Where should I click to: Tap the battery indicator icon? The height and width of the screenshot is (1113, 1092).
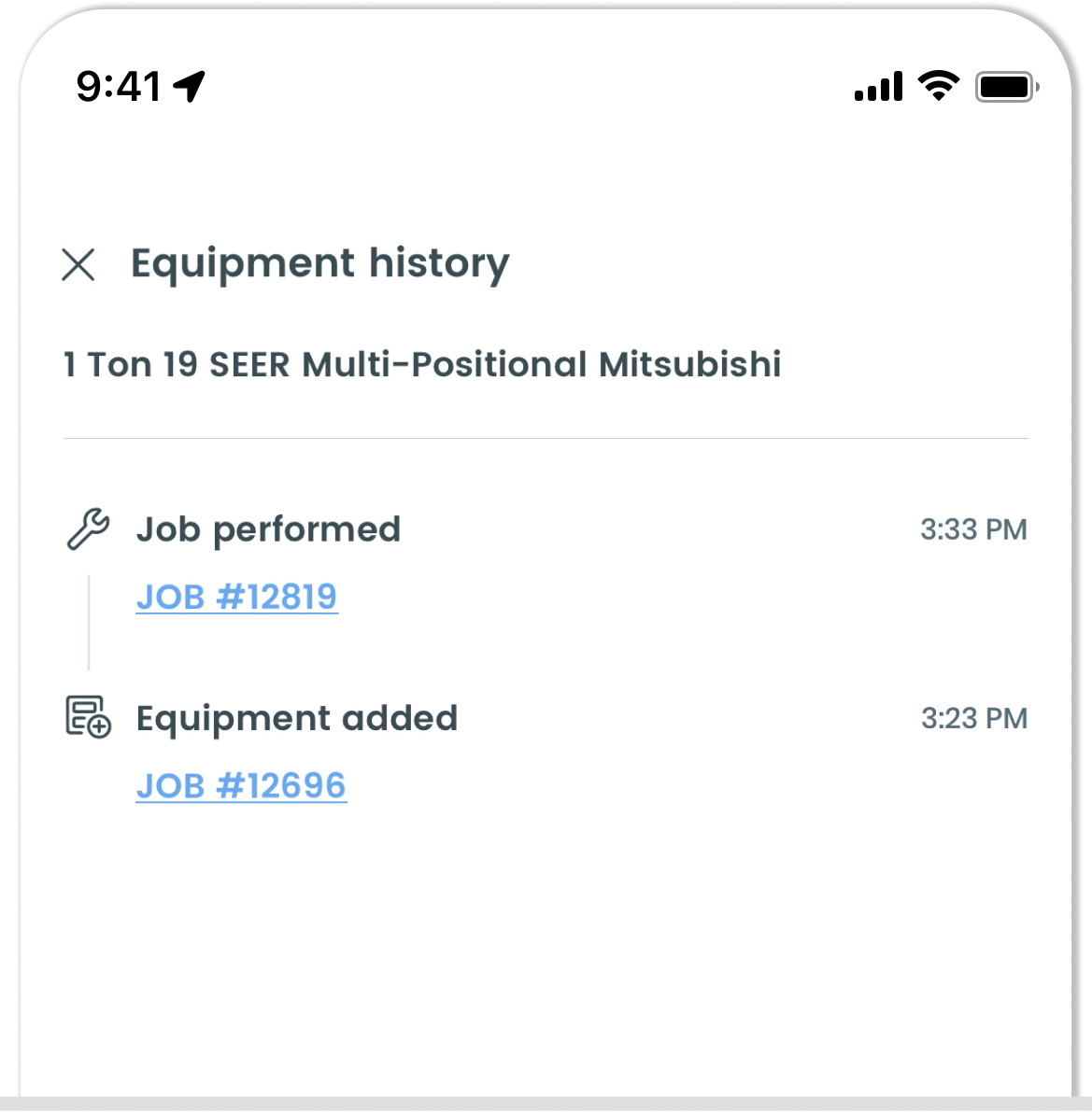click(x=1007, y=88)
